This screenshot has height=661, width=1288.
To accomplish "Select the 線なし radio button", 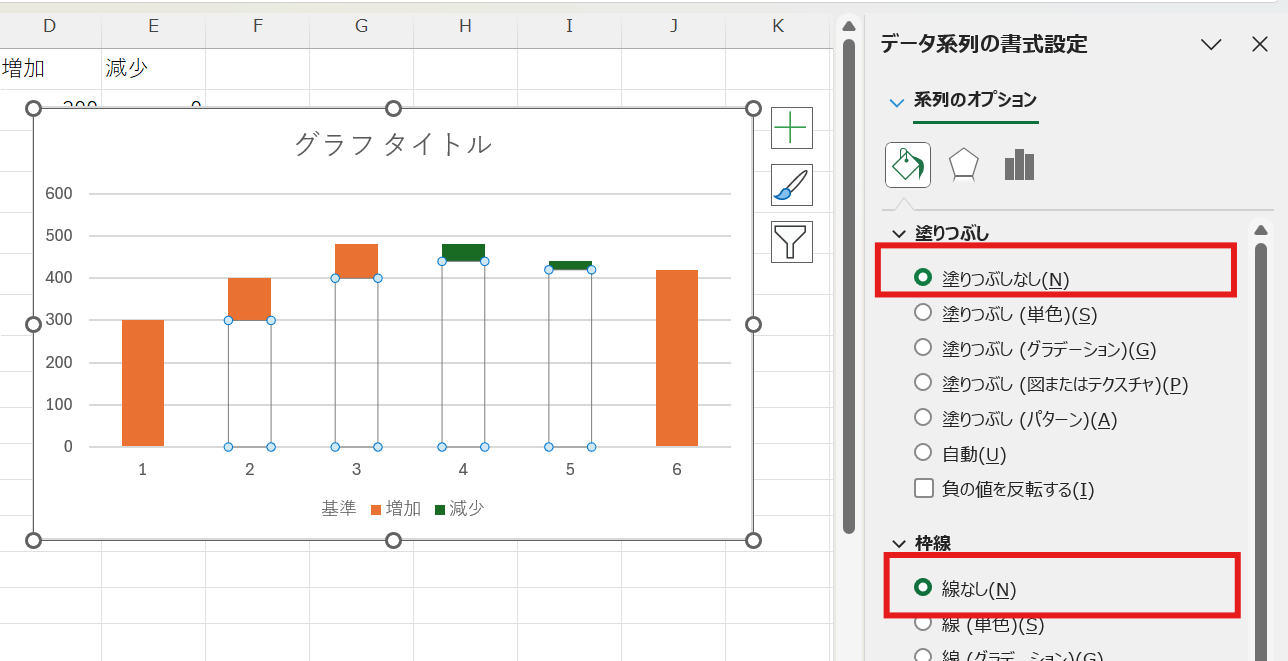I will pos(921,588).
